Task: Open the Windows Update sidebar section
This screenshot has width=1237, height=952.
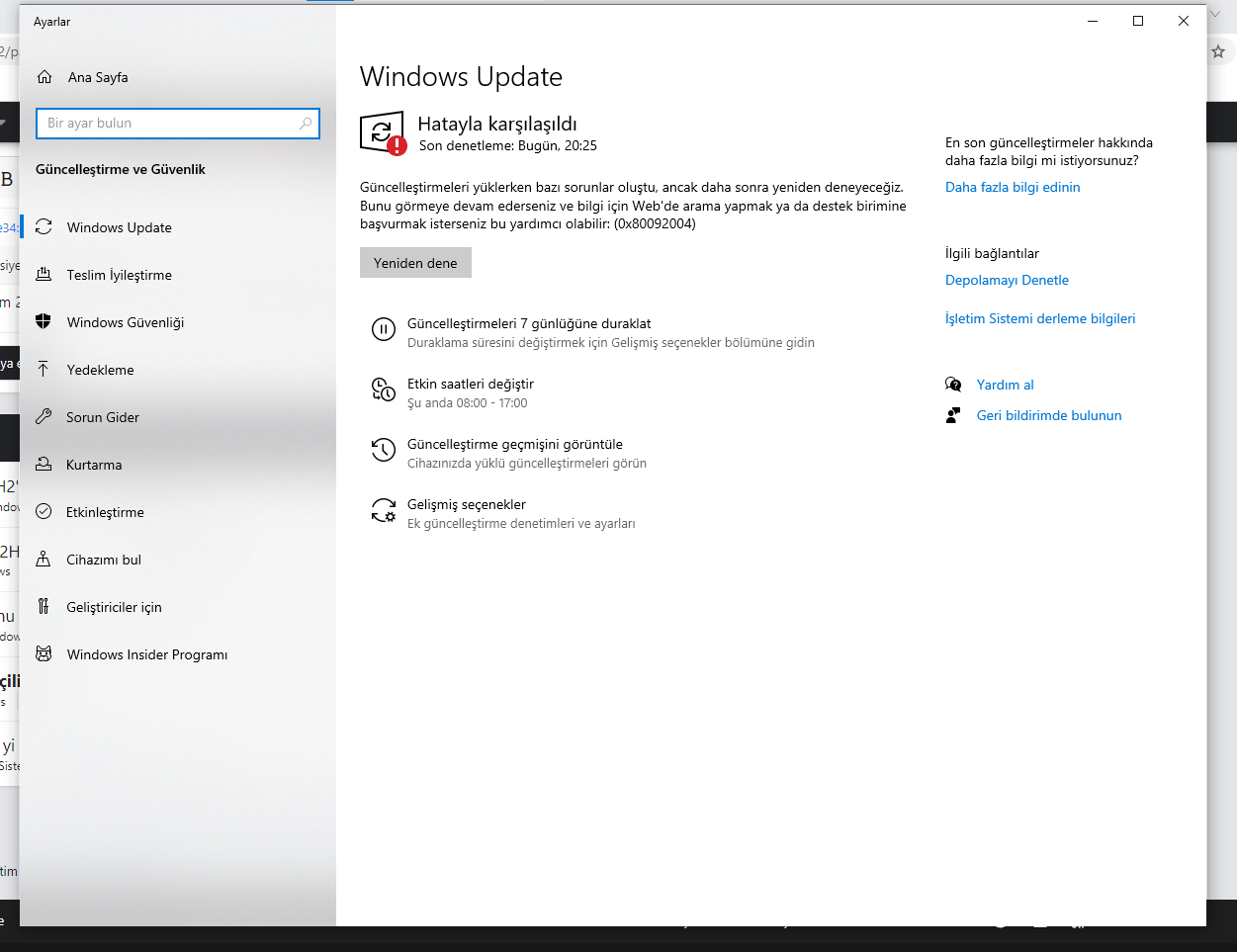Action: (178, 227)
